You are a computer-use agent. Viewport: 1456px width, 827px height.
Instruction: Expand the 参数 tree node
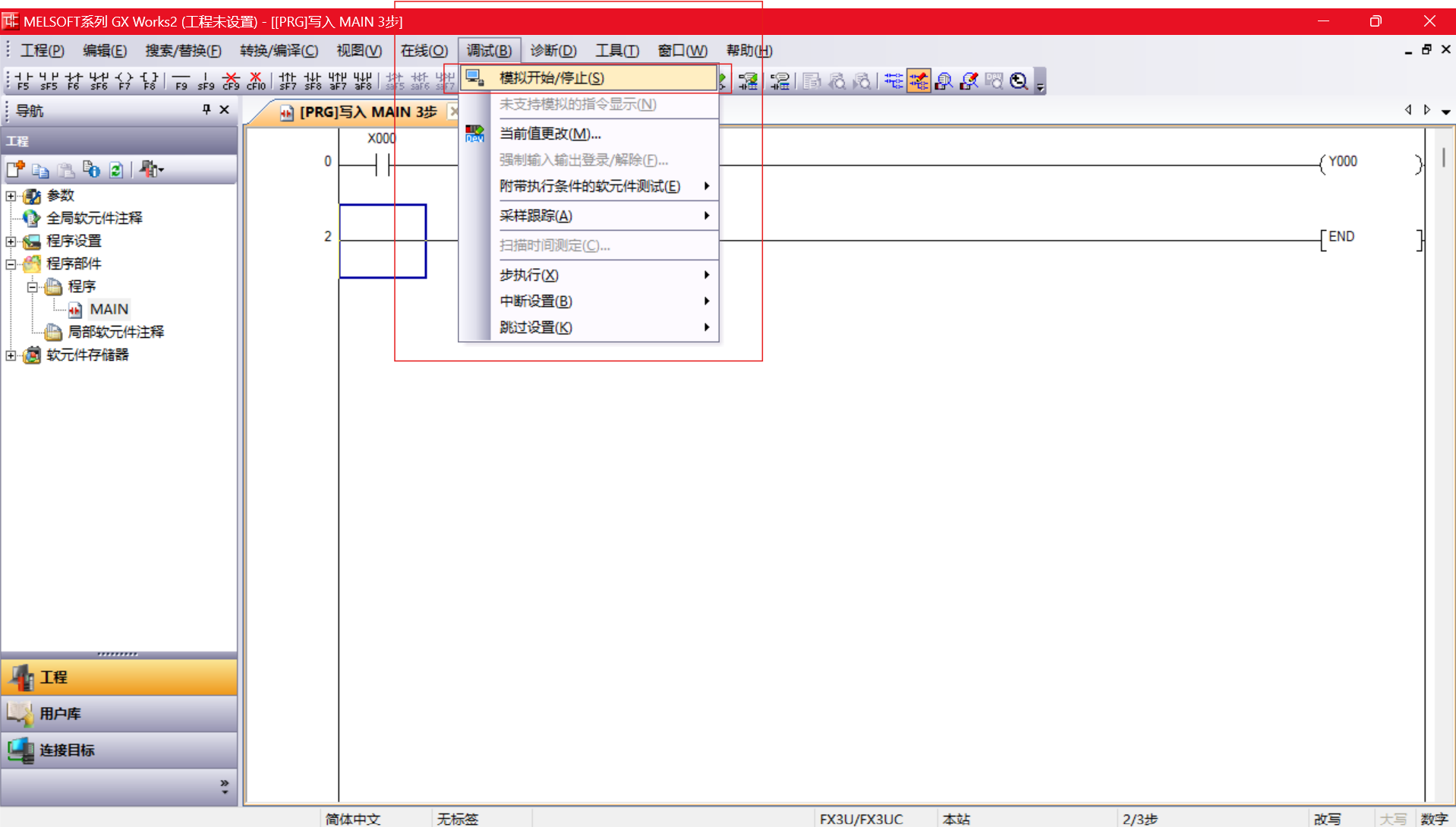pos(11,196)
